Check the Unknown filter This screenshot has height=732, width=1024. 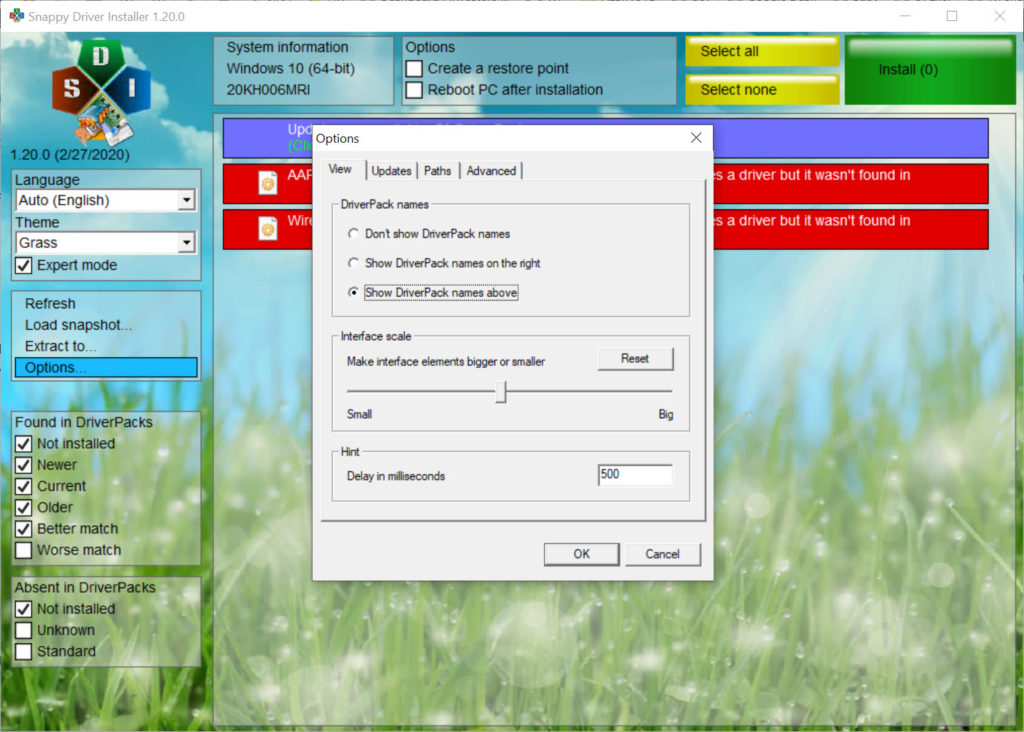24,631
